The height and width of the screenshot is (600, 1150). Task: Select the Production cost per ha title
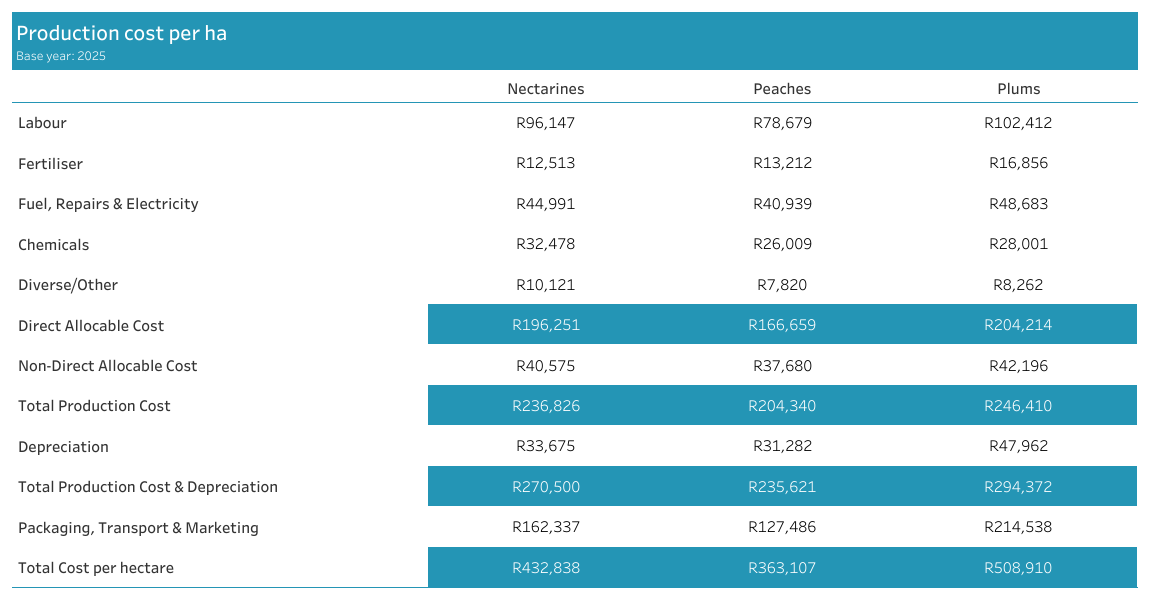point(121,33)
